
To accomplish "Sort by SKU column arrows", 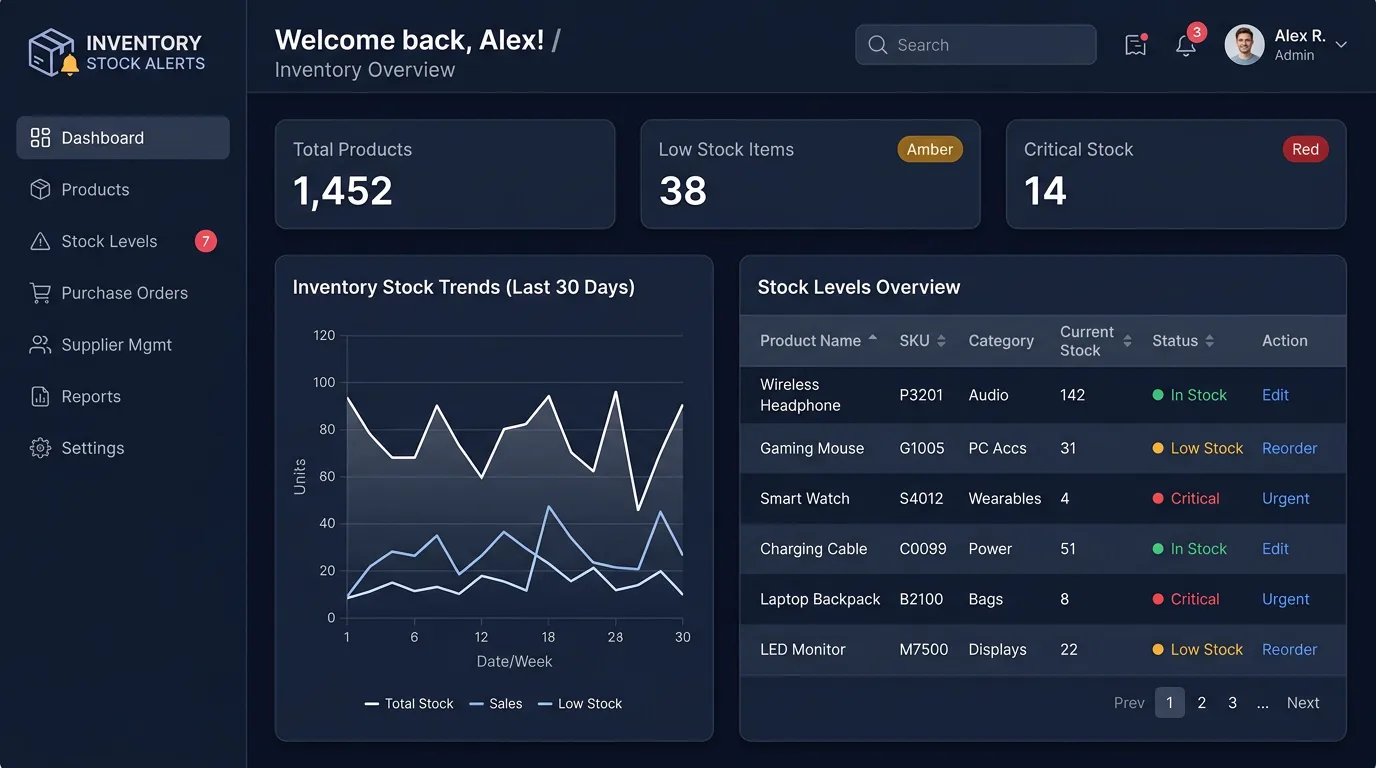I will (941, 341).
